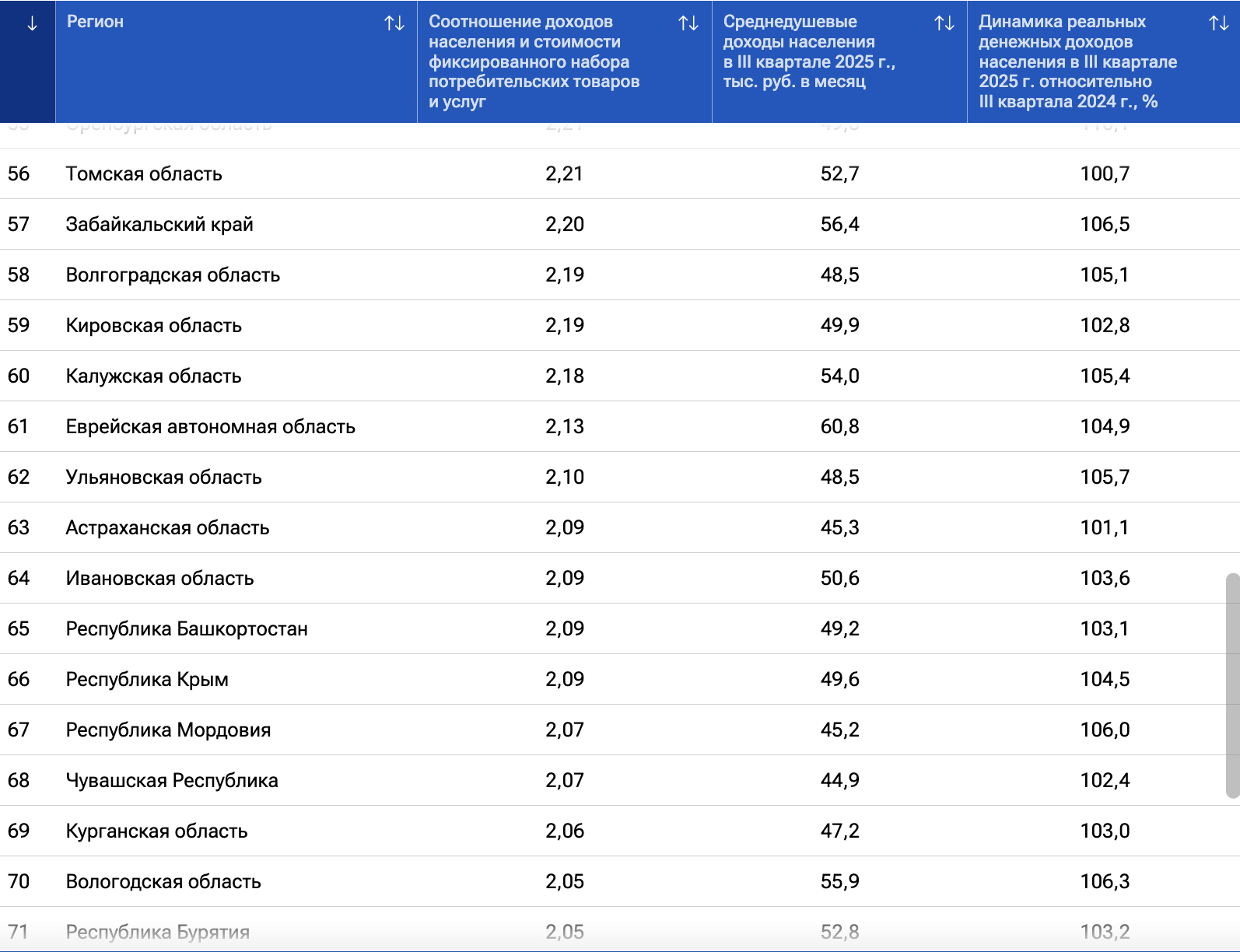The height and width of the screenshot is (952, 1240).
Task: Click Ульяновская область ratio value 2,10
Action: pyautogui.click(x=565, y=477)
